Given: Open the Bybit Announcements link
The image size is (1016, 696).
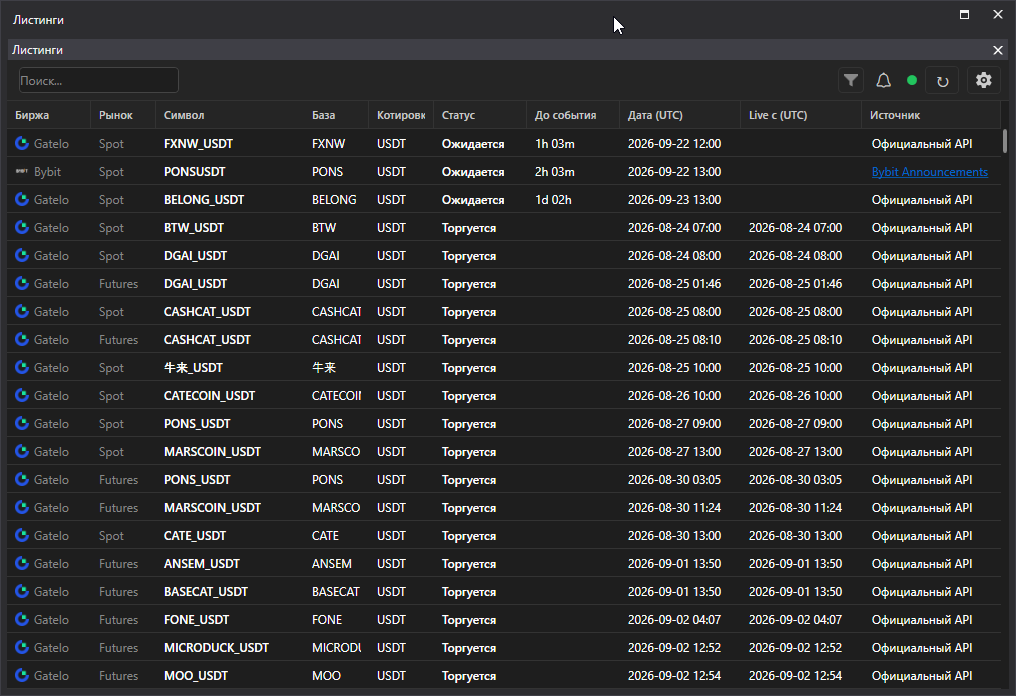Looking at the screenshot, I should click(929, 172).
